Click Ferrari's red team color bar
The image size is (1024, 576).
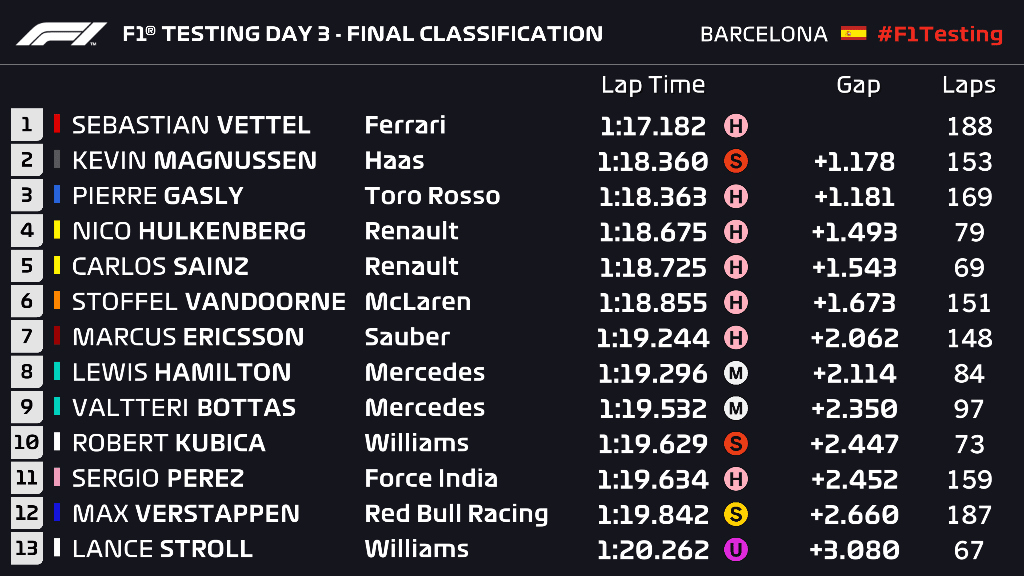(57, 125)
